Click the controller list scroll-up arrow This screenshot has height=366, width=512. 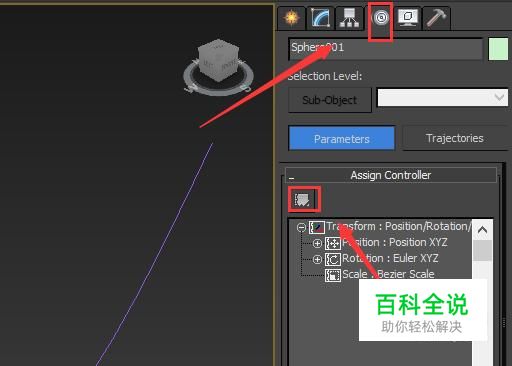[482, 230]
